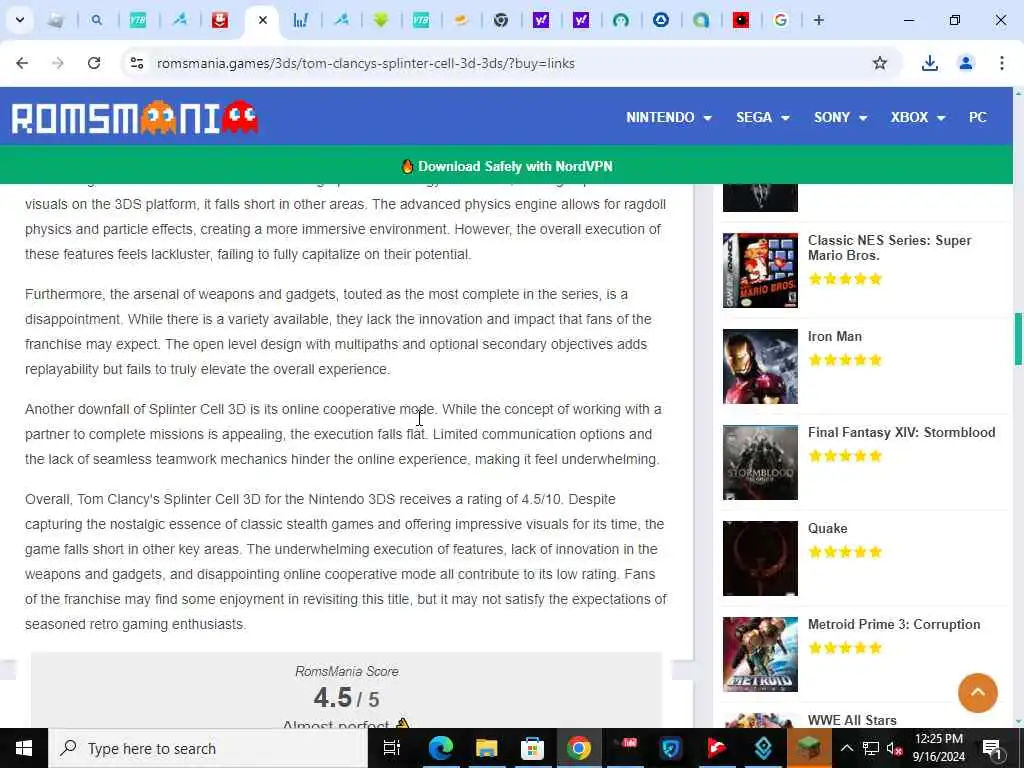1024x768 pixels.
Task: Open the PC menu item
Action: [978, 118]
